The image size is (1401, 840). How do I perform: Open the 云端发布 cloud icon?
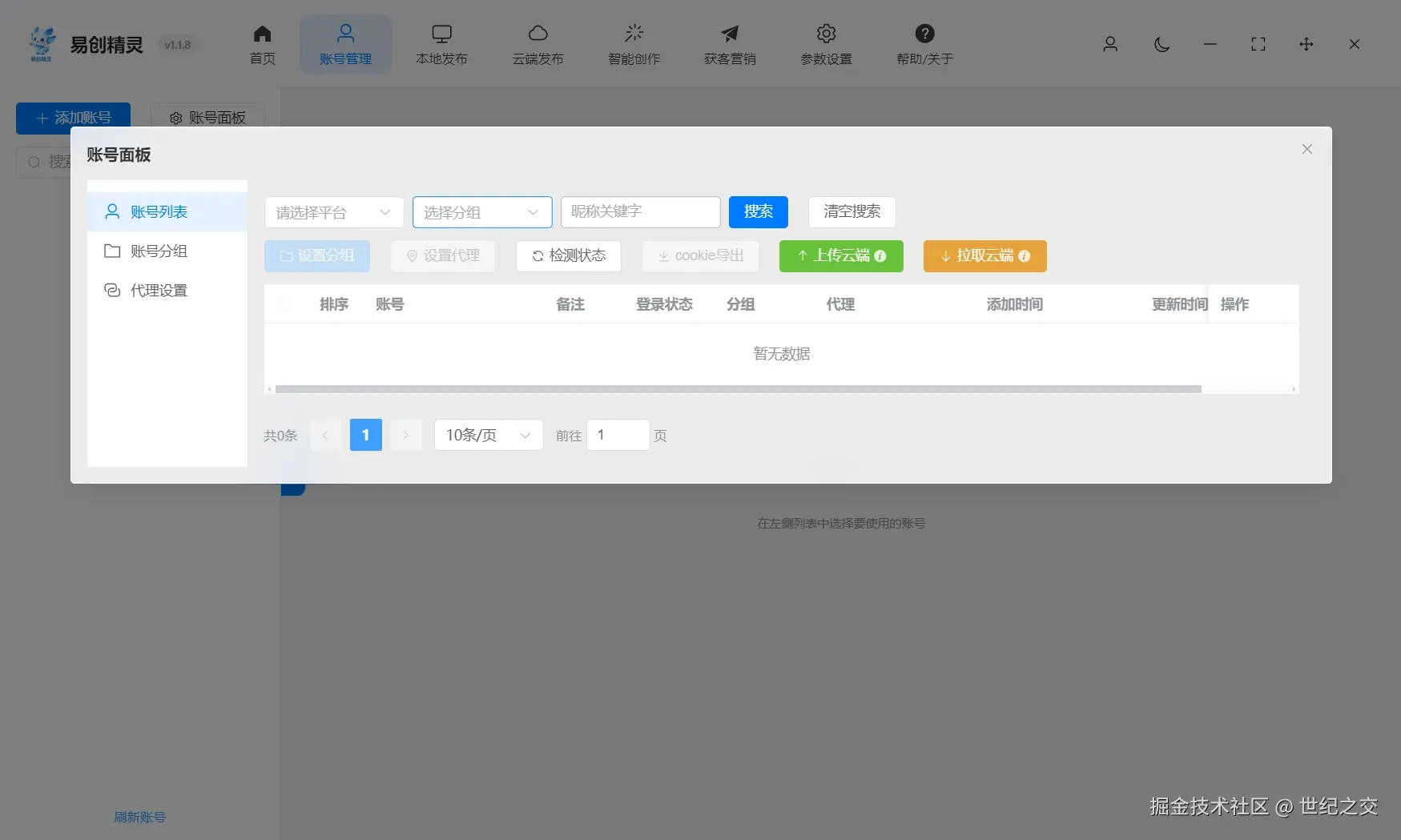[x=537, y=44]
